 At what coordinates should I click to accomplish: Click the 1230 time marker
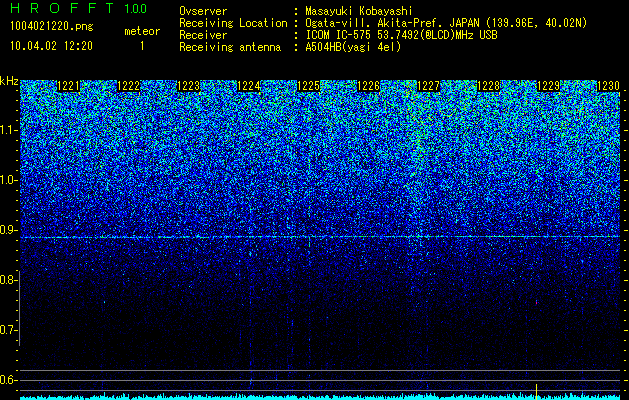click(609, 86)
